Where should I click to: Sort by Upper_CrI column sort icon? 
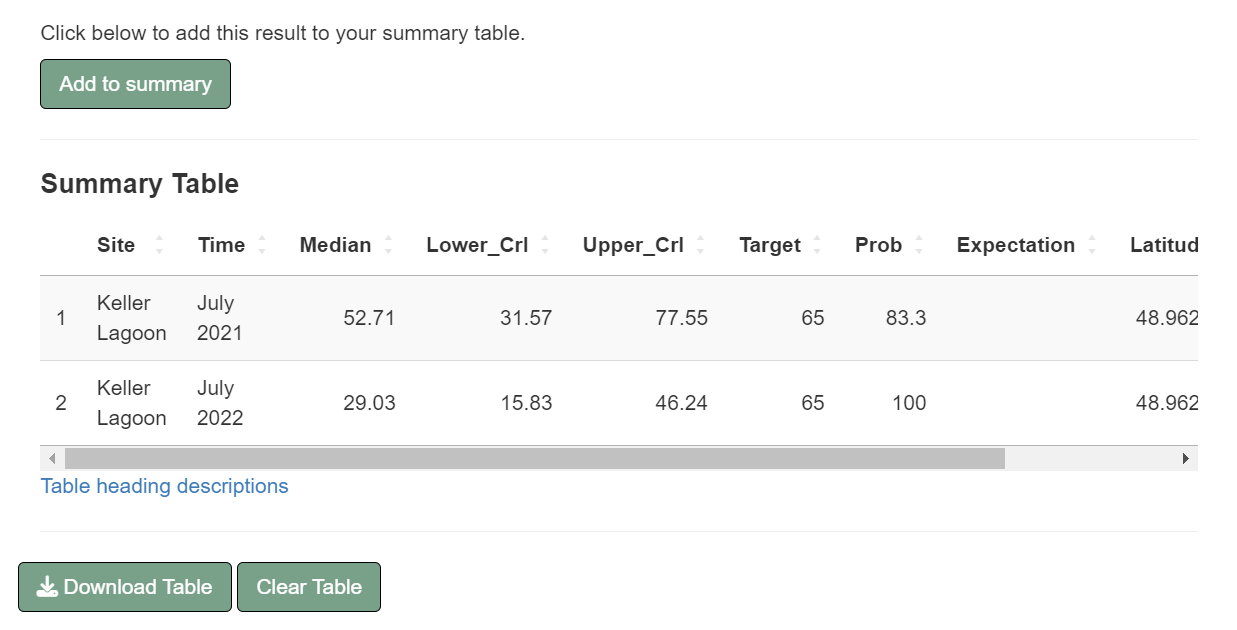(x=700, y=245)
